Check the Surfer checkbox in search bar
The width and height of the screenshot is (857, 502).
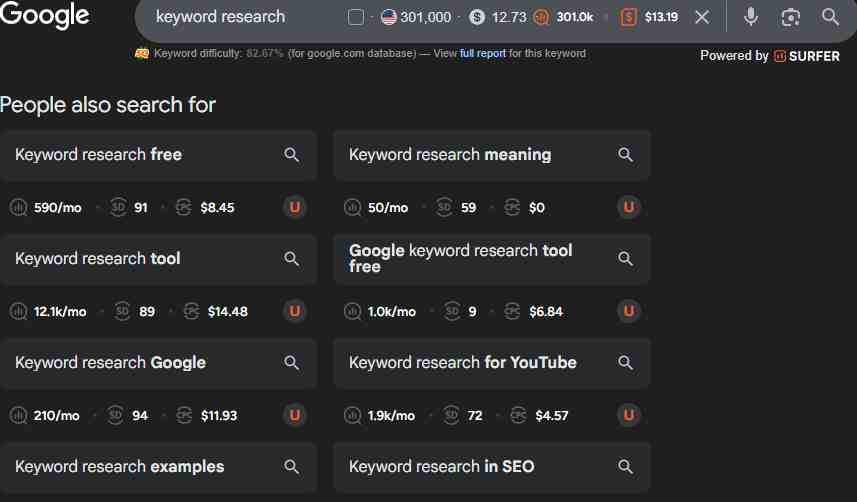tap(356, 17)
